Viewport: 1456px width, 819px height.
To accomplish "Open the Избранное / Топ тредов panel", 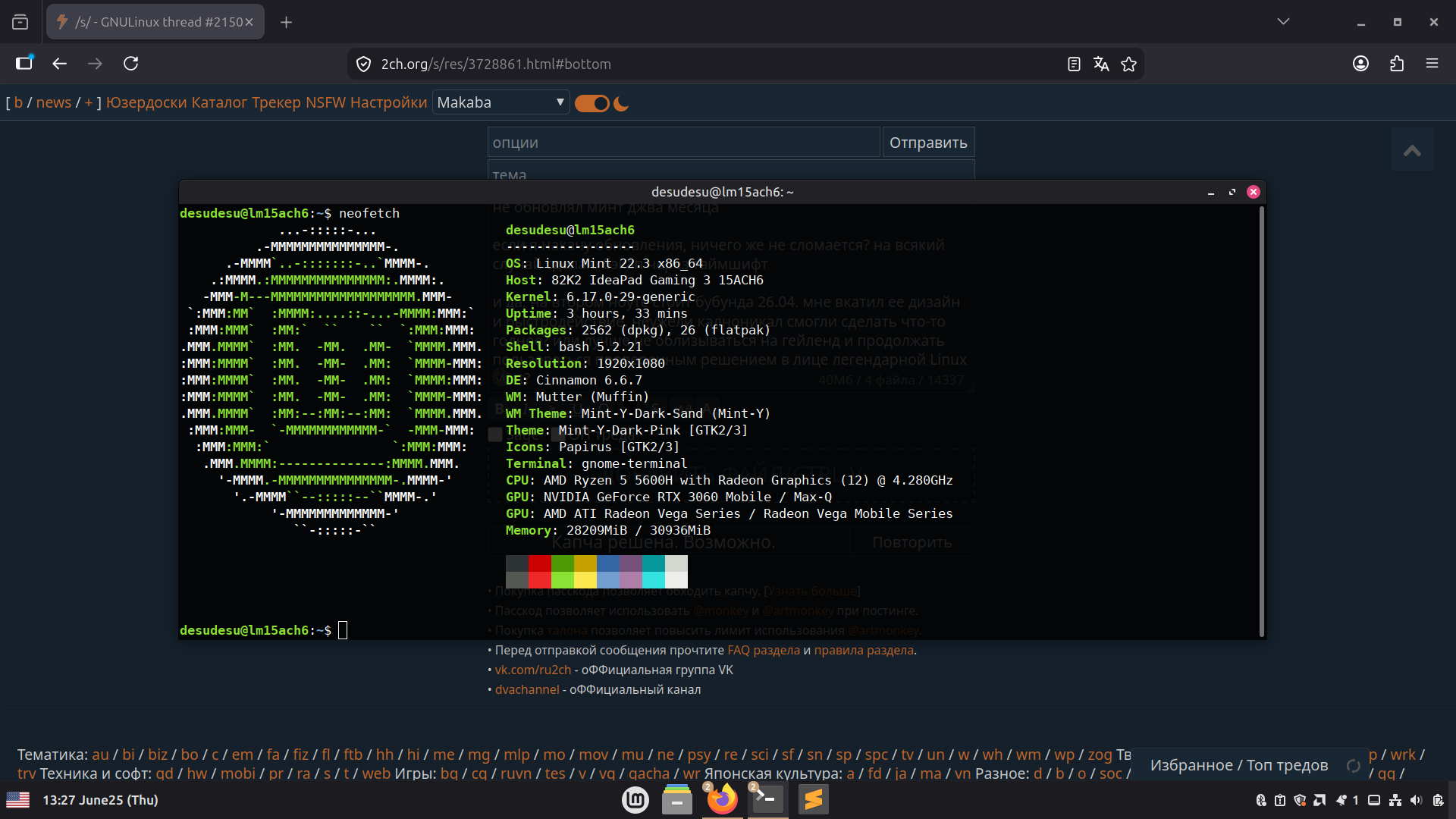I will point(1239,765).
